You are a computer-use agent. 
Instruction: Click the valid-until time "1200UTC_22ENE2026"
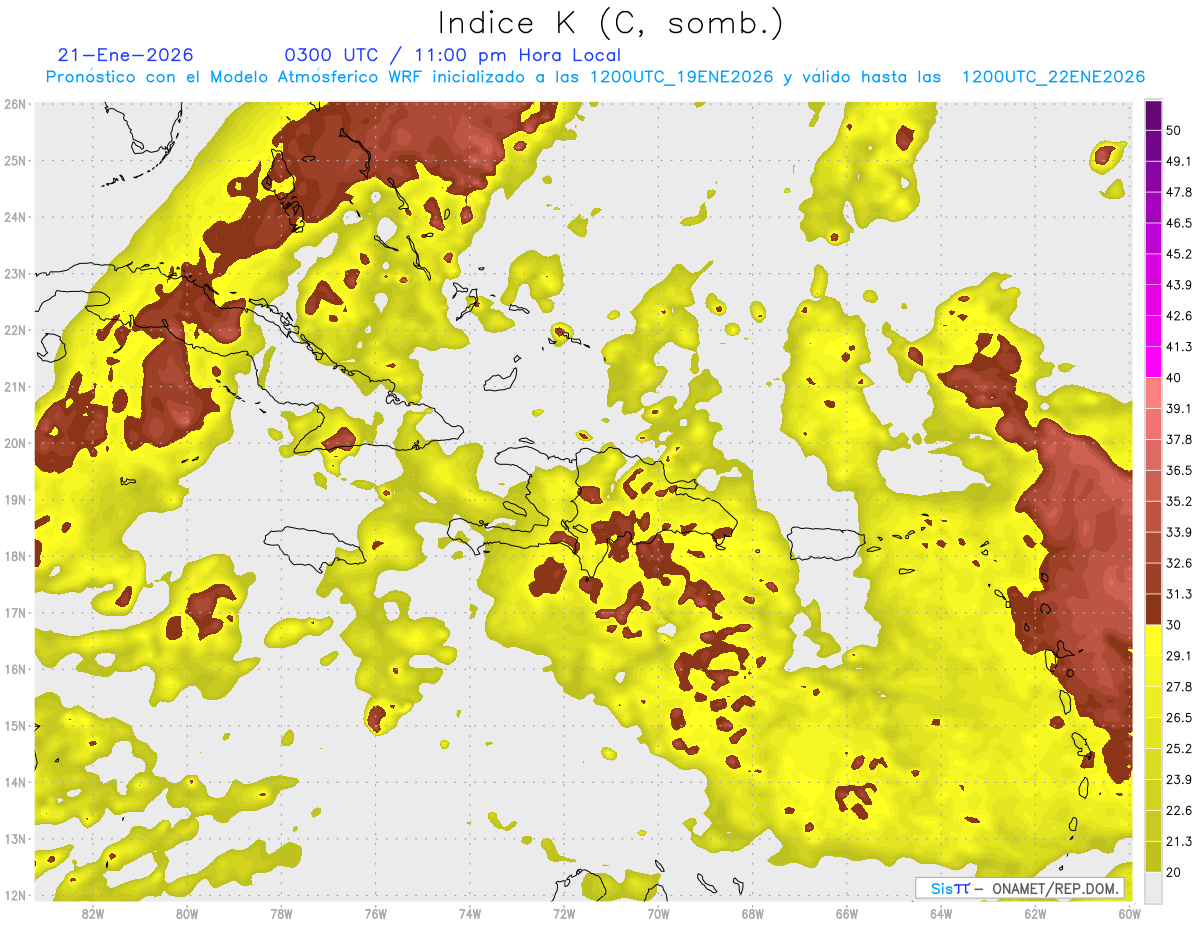[x=1053, y=77]
